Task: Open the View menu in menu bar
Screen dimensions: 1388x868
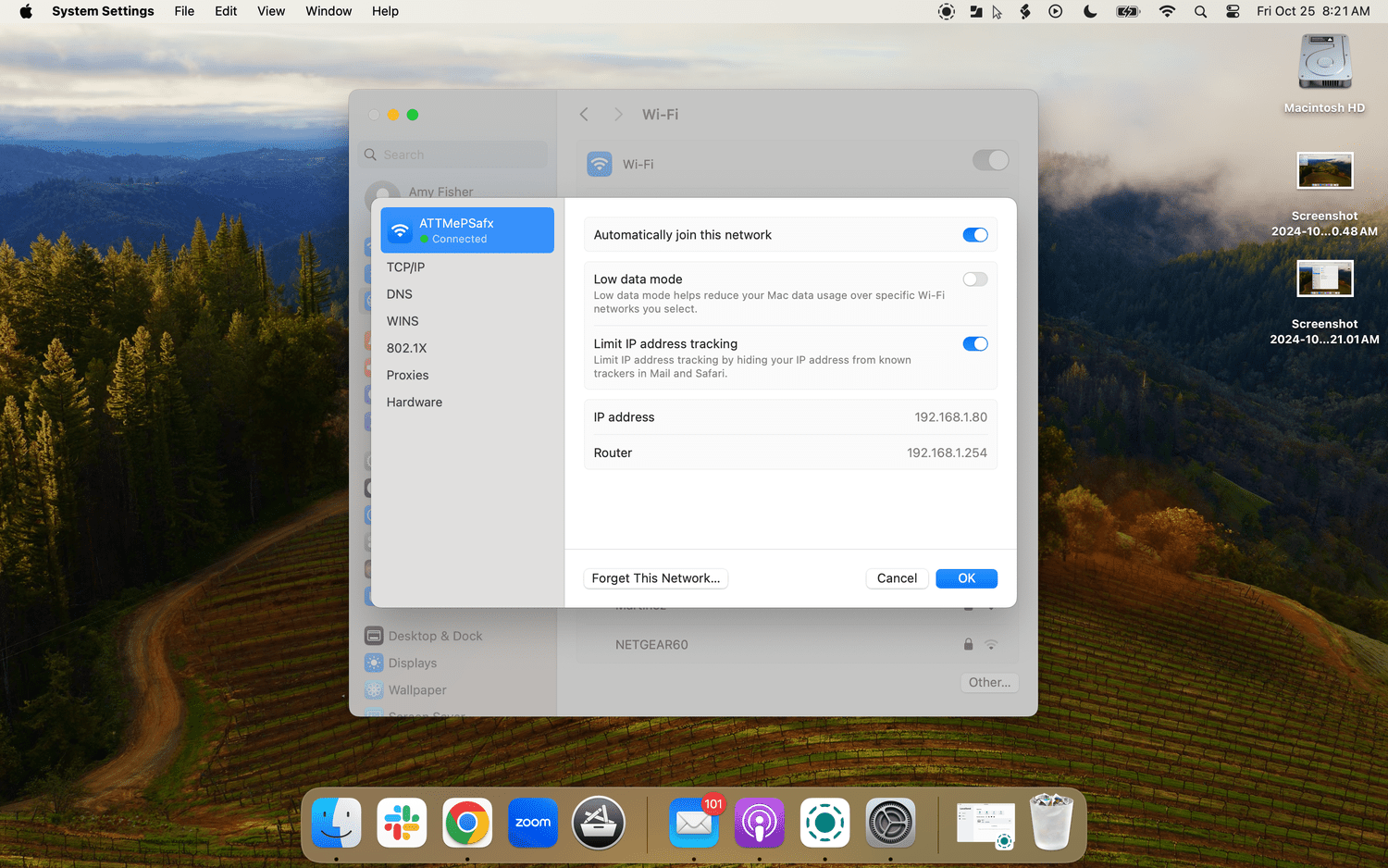Action: [271, 11]
